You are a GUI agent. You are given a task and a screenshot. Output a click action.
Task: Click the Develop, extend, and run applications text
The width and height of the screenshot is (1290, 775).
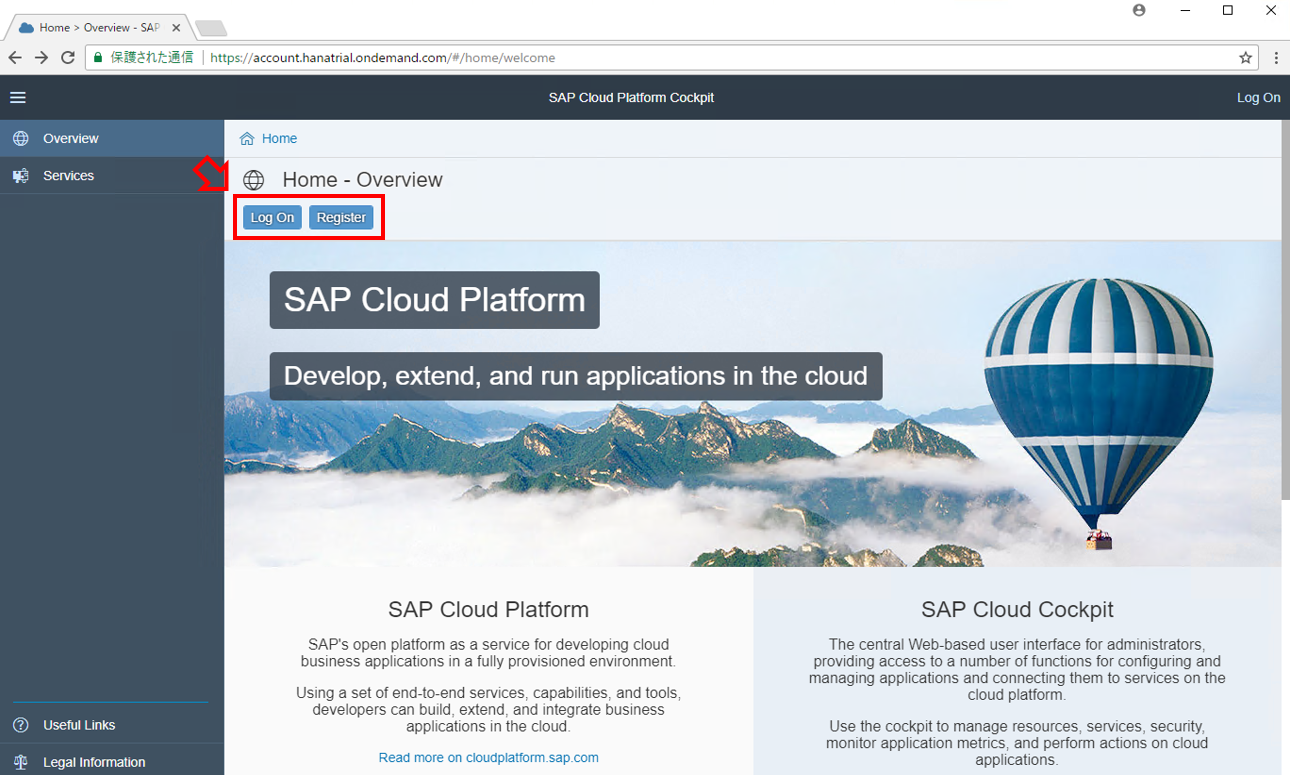pyautogui.click(x=576, y=376)
